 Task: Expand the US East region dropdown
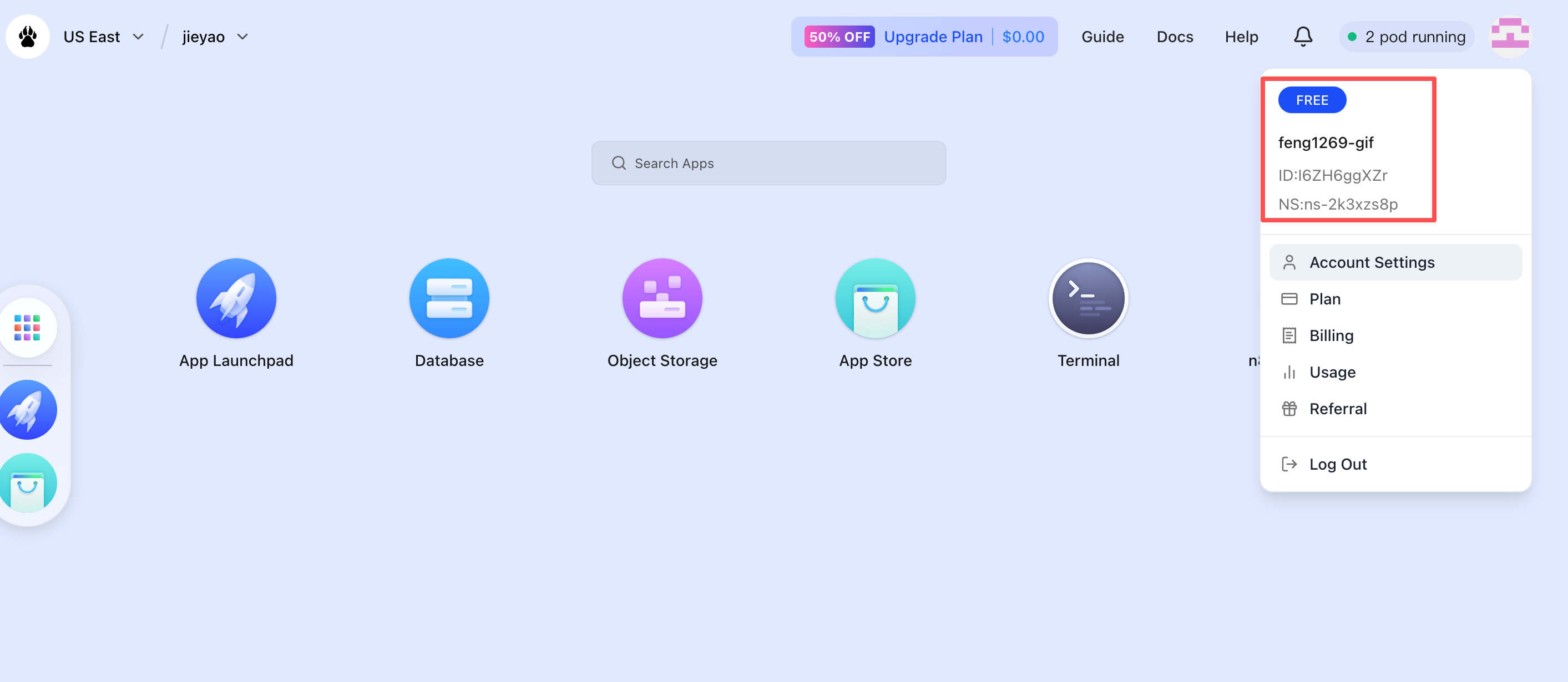[103, 37]
